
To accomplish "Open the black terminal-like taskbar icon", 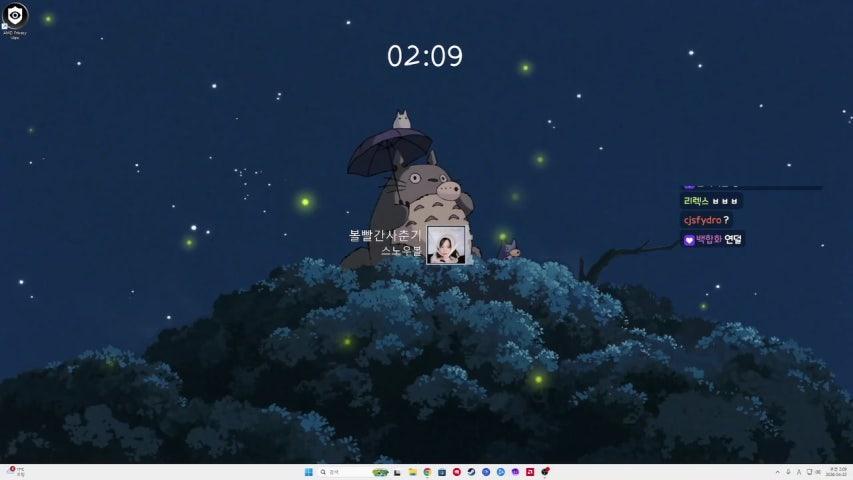I will pyautogui.click(x=397, y=472).
